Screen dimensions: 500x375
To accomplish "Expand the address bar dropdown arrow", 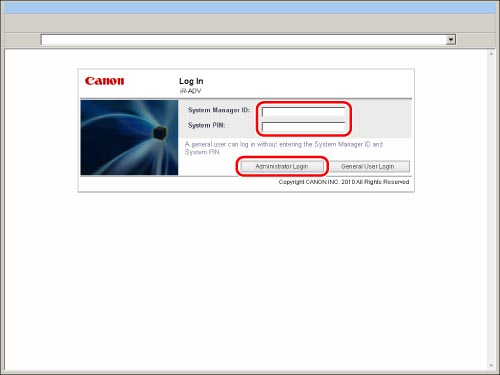I will point(451,40).
